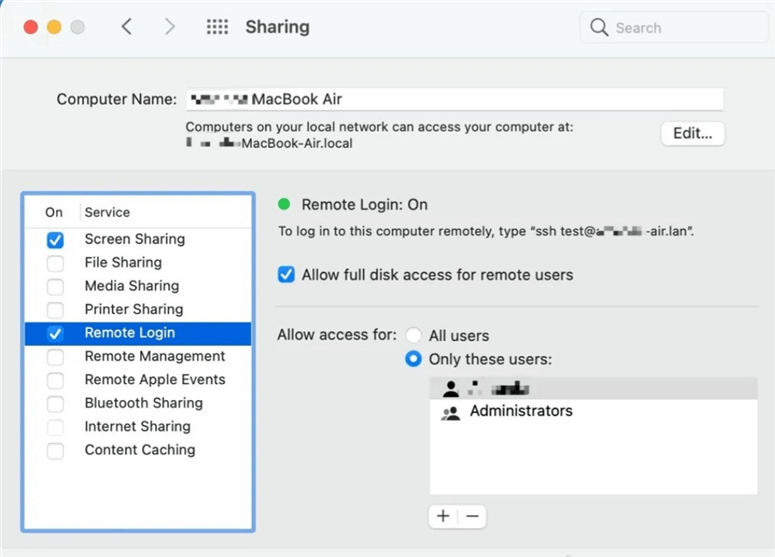Screen dimensions: 775x557
Task: Select the All users radio button
Action: coord(413,335)
